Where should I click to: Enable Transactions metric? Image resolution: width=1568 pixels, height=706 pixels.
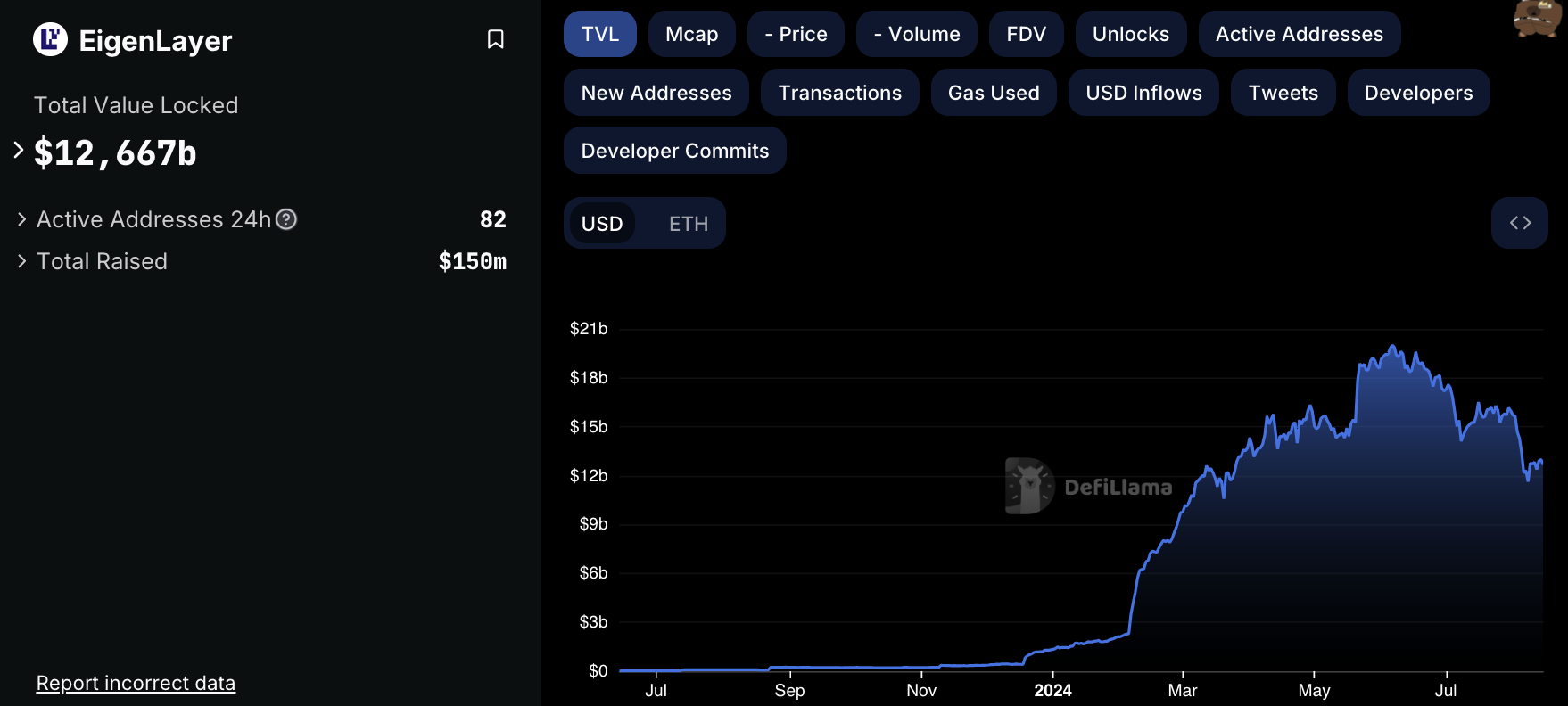[x=840, y=93]
